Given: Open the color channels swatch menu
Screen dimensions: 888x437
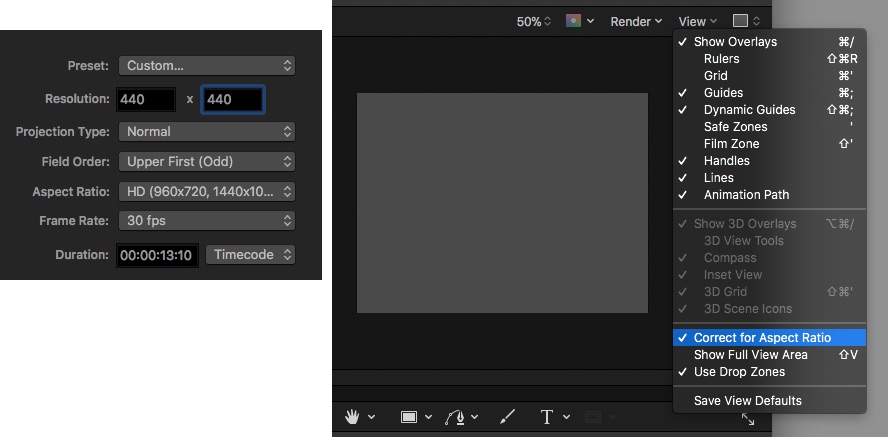Looking at the screenshot, I should [x=579, y=21].
